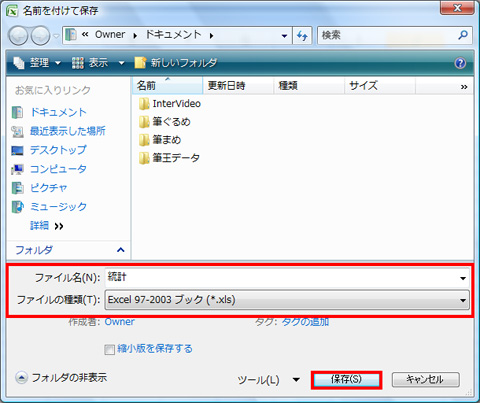The image size is (480, 403).
Task: Expand the arrow after Owner breadcrumb
Action: [x=135, y=36]
